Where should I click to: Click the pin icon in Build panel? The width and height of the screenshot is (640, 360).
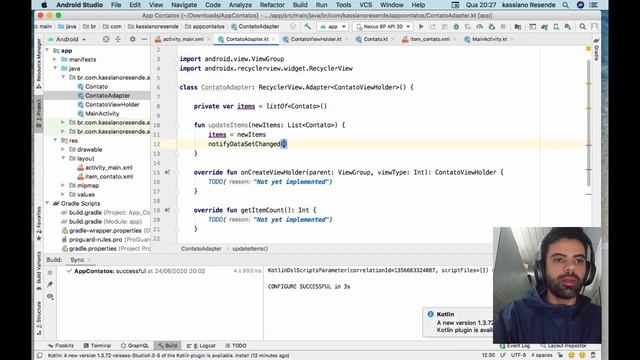pyautogui.click(x=50, y=284)
